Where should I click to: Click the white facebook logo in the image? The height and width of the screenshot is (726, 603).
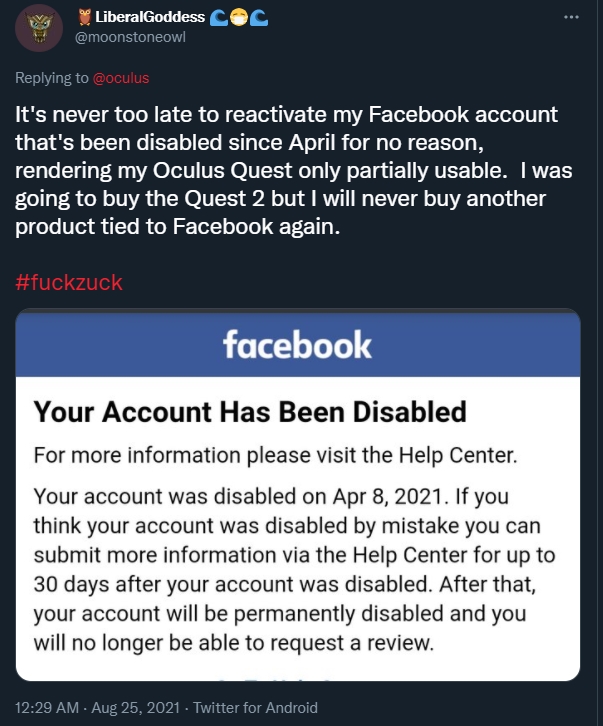tap(297, 346)
